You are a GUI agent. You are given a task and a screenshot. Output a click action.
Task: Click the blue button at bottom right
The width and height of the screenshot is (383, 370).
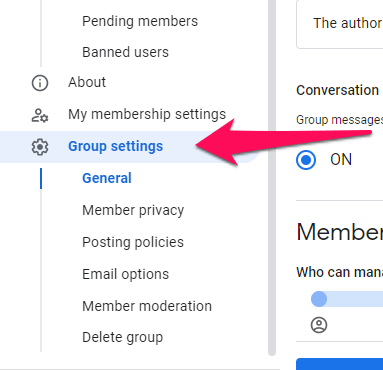coord(339,364)
